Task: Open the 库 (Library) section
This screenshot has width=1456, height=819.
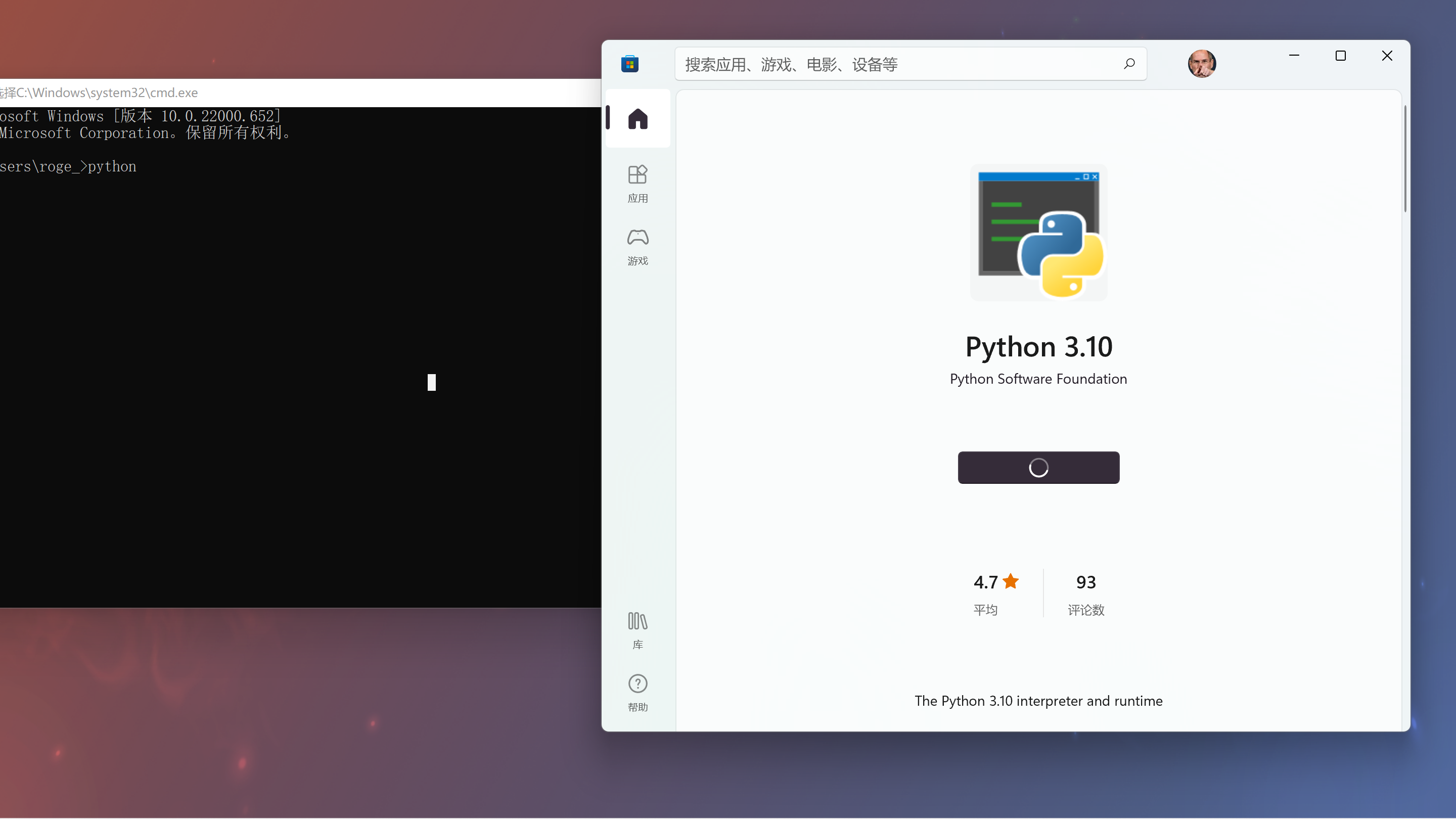Action: click(x=638, y=631)
